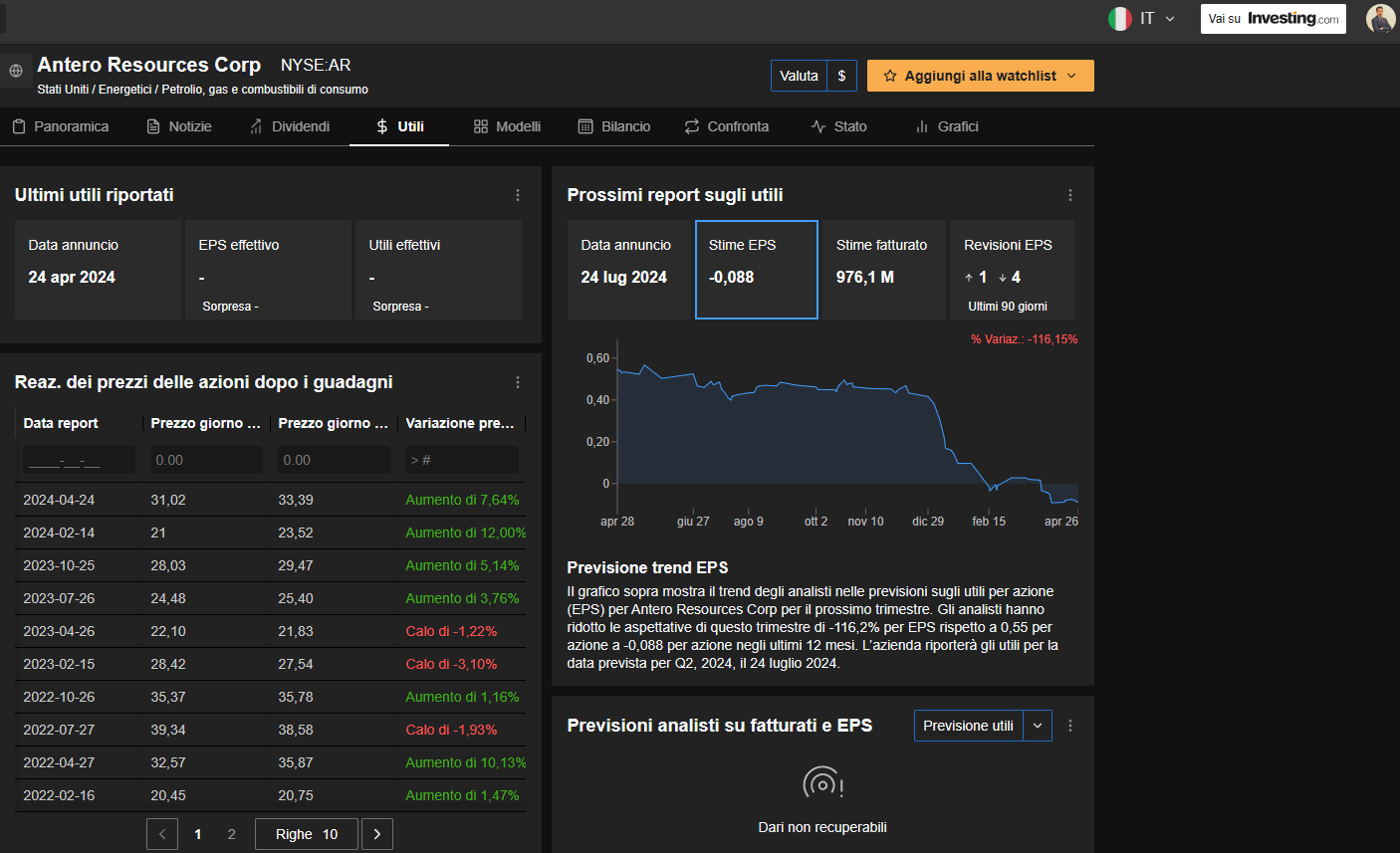Select the Stime fatturato card
The image size is (1400, 853).
click(884, 270)
